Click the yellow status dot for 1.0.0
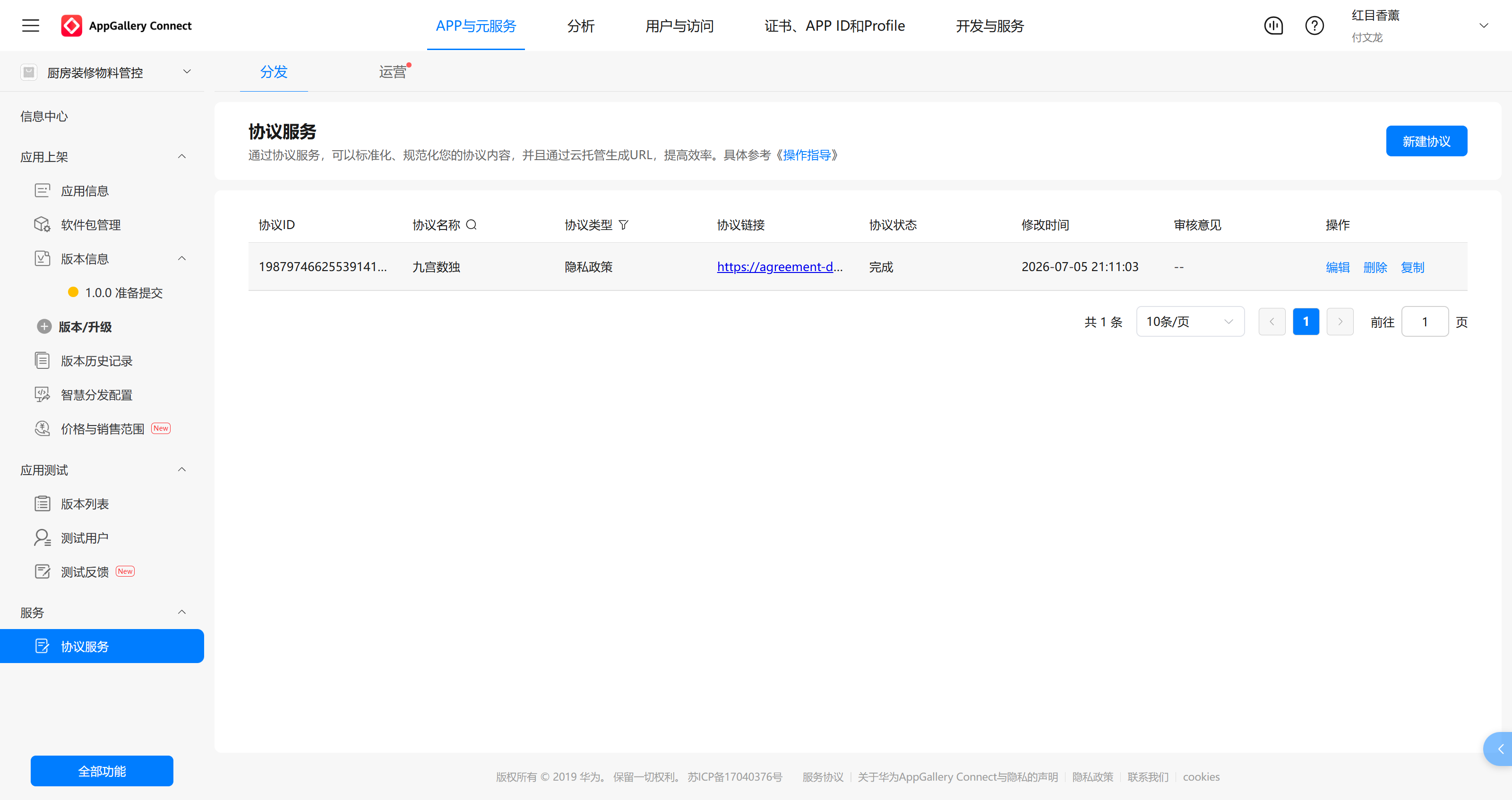Screen dimensions: 1512x800 coord(73,292)
